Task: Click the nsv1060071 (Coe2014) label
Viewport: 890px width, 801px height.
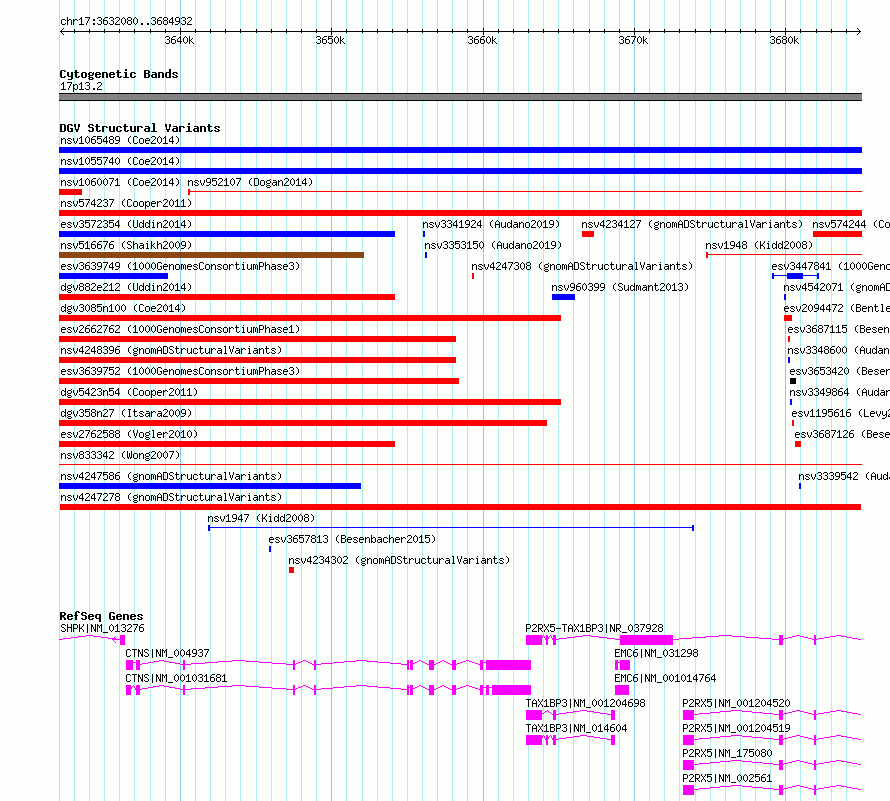Action: 120,182
